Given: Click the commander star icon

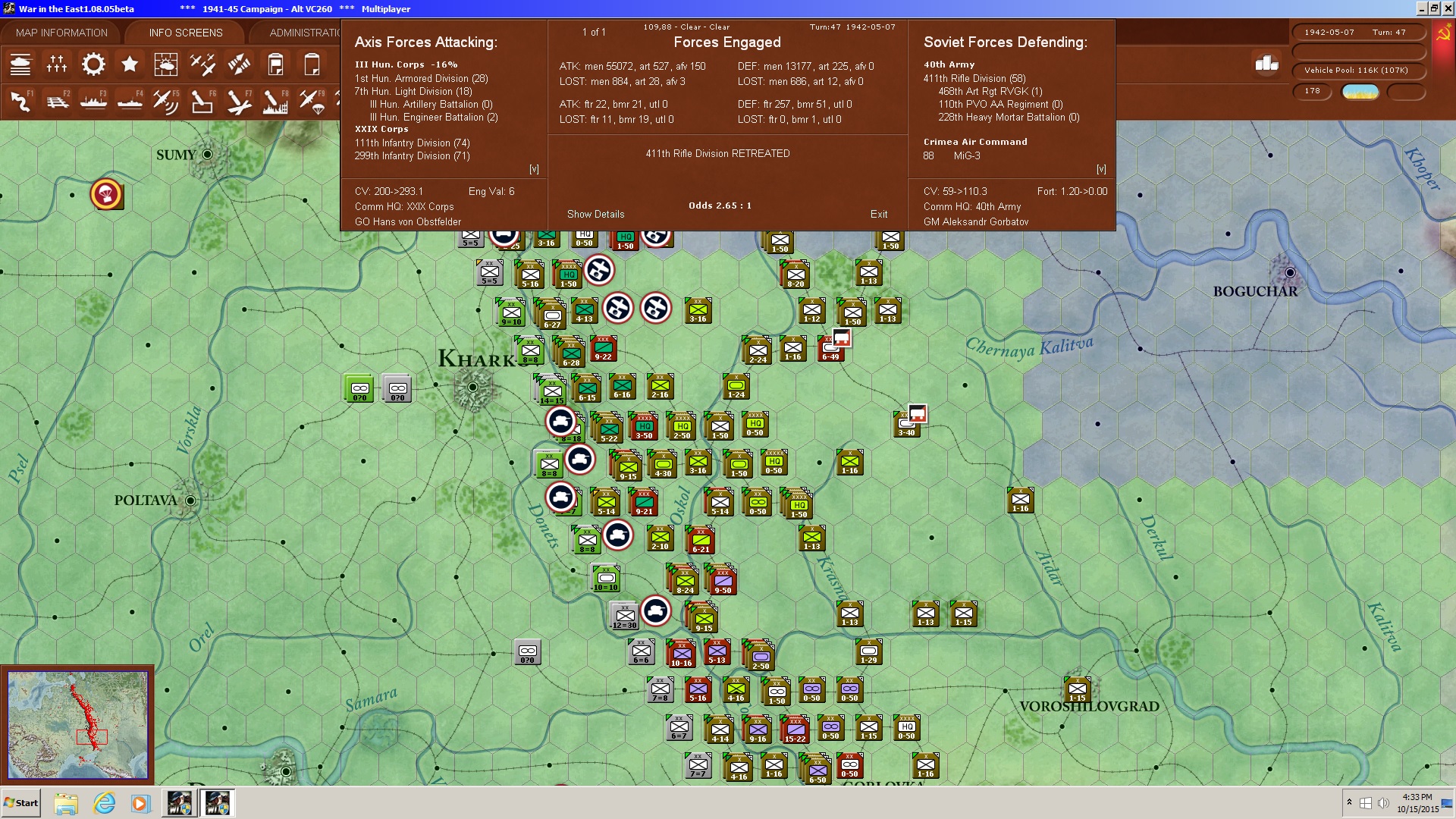Looking at the screenshot, I should (130, 64).
